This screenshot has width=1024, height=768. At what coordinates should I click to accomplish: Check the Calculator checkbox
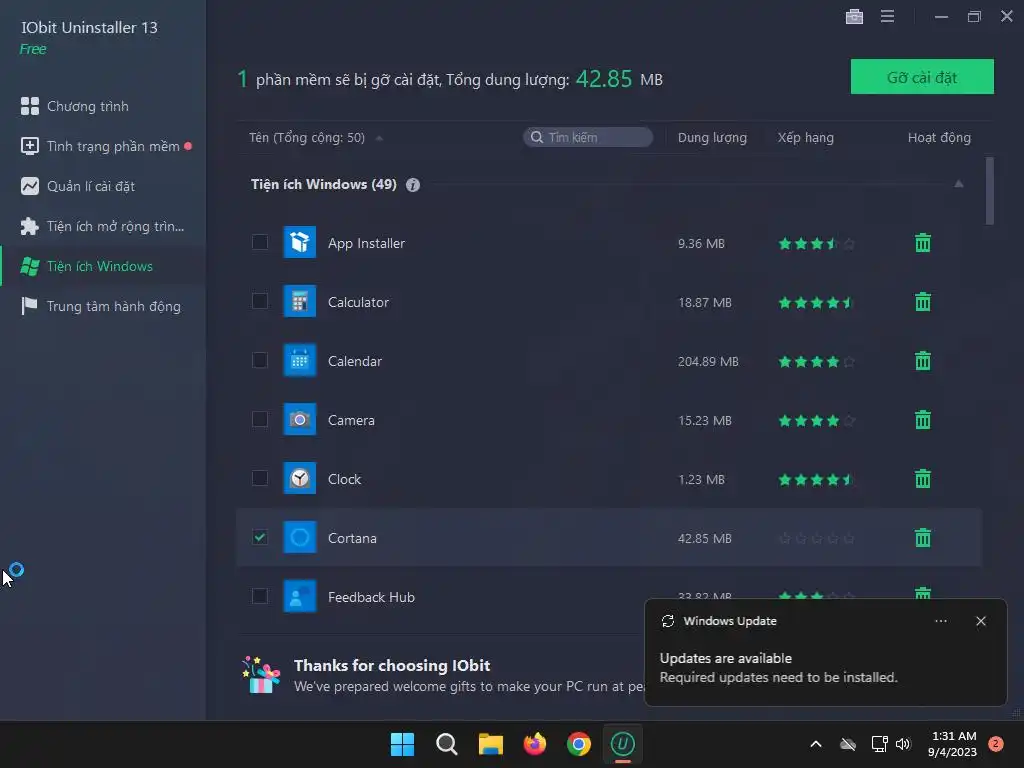[260, 301]
